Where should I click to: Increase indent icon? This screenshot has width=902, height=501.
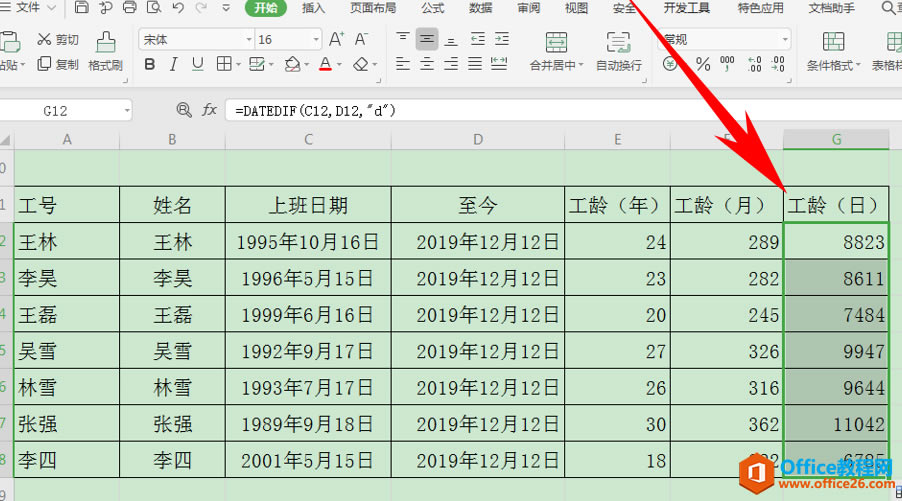click(502, 39)
